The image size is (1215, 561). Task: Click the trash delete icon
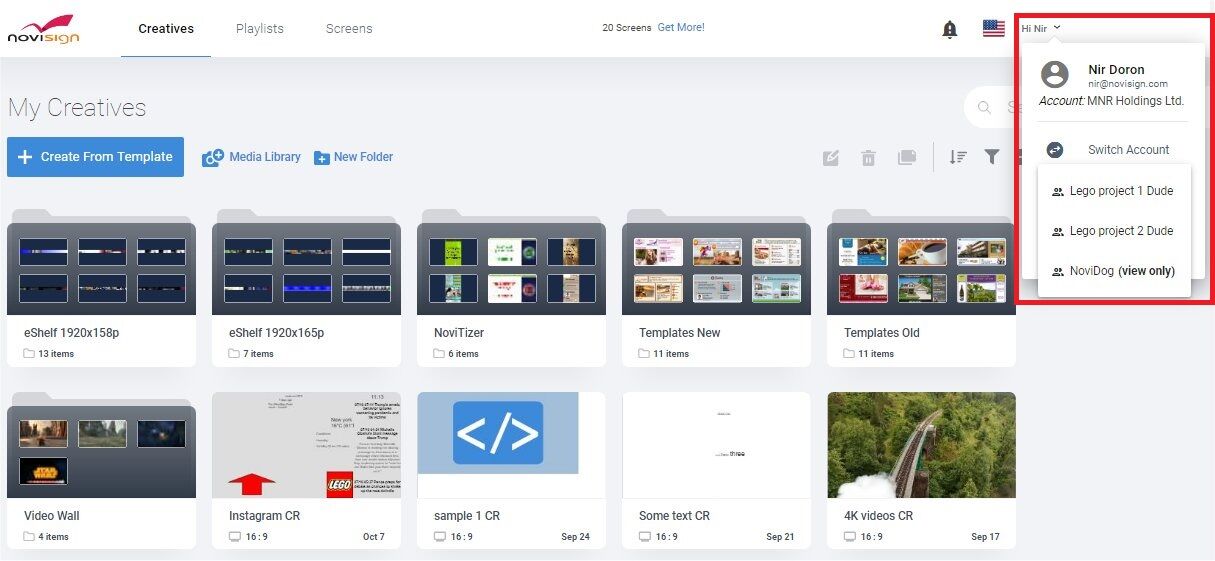[x=868, y=157]
